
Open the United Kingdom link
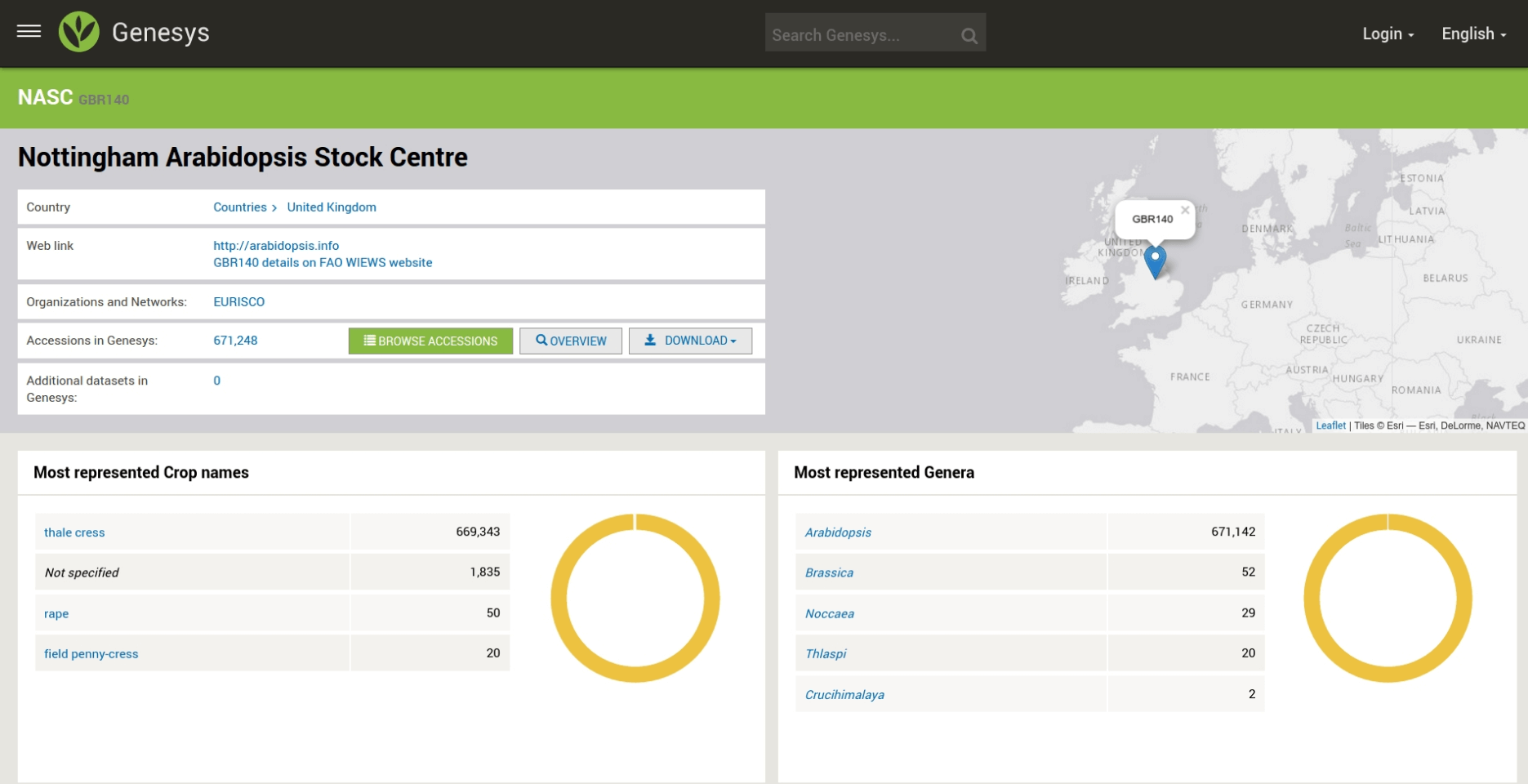coord(332,207)
